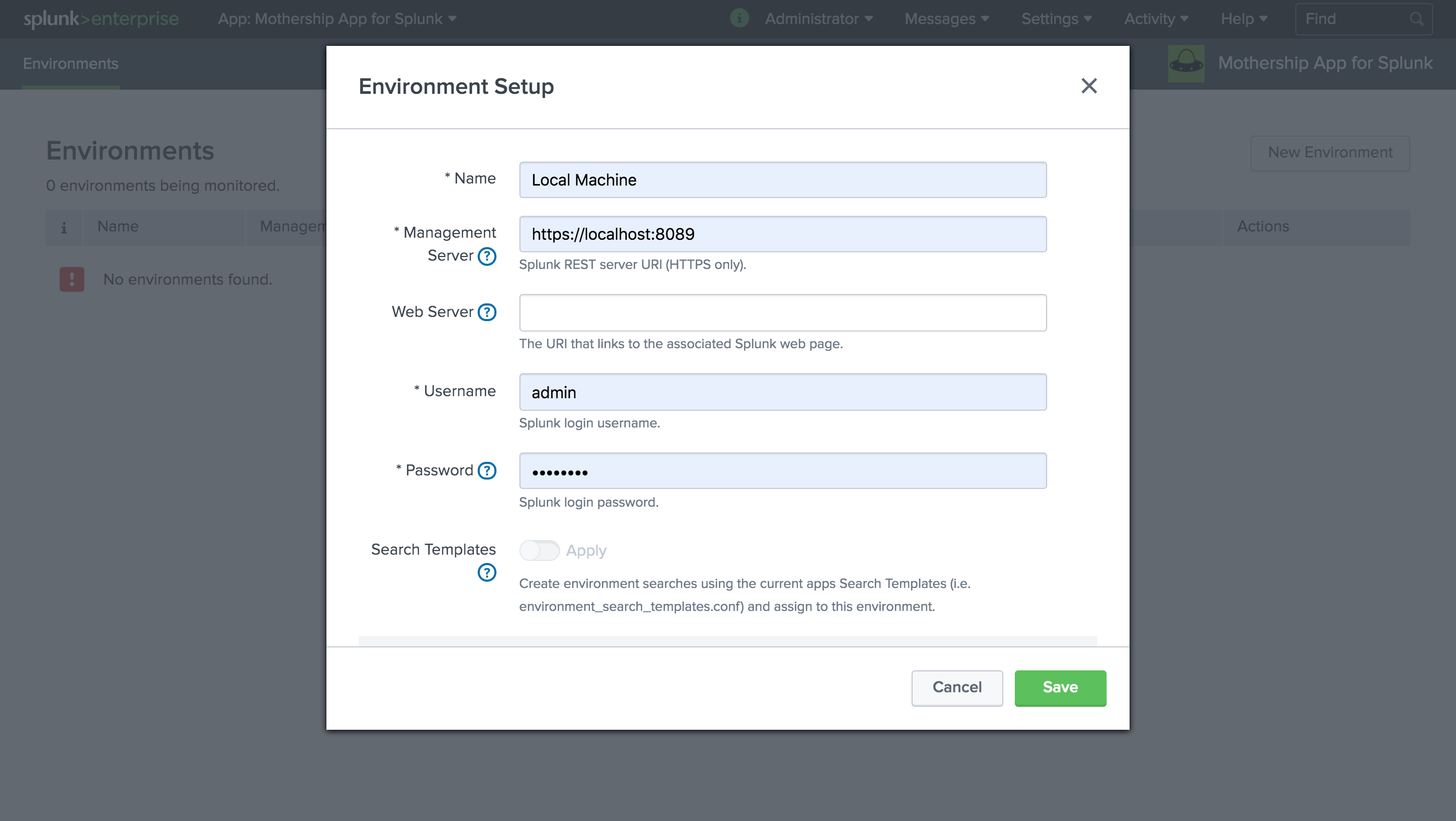1456x821 pixels.
Task: Click the Mothership App for Splunk title
Action: (1325, 63)
